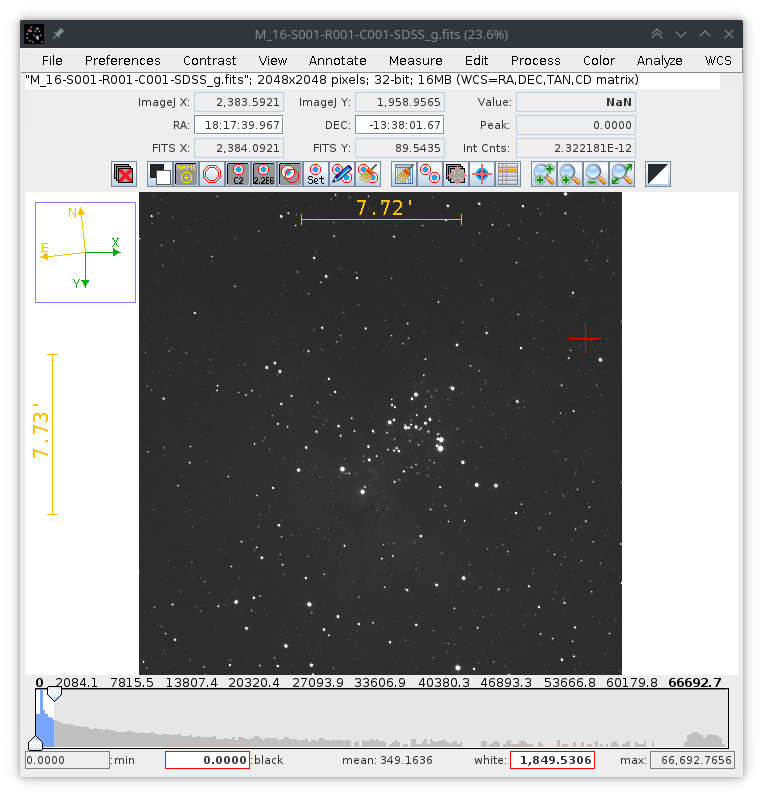The height and width of the screenshot is (797, 763).
Task: Click the white level input field
Action: coord(553,760)
